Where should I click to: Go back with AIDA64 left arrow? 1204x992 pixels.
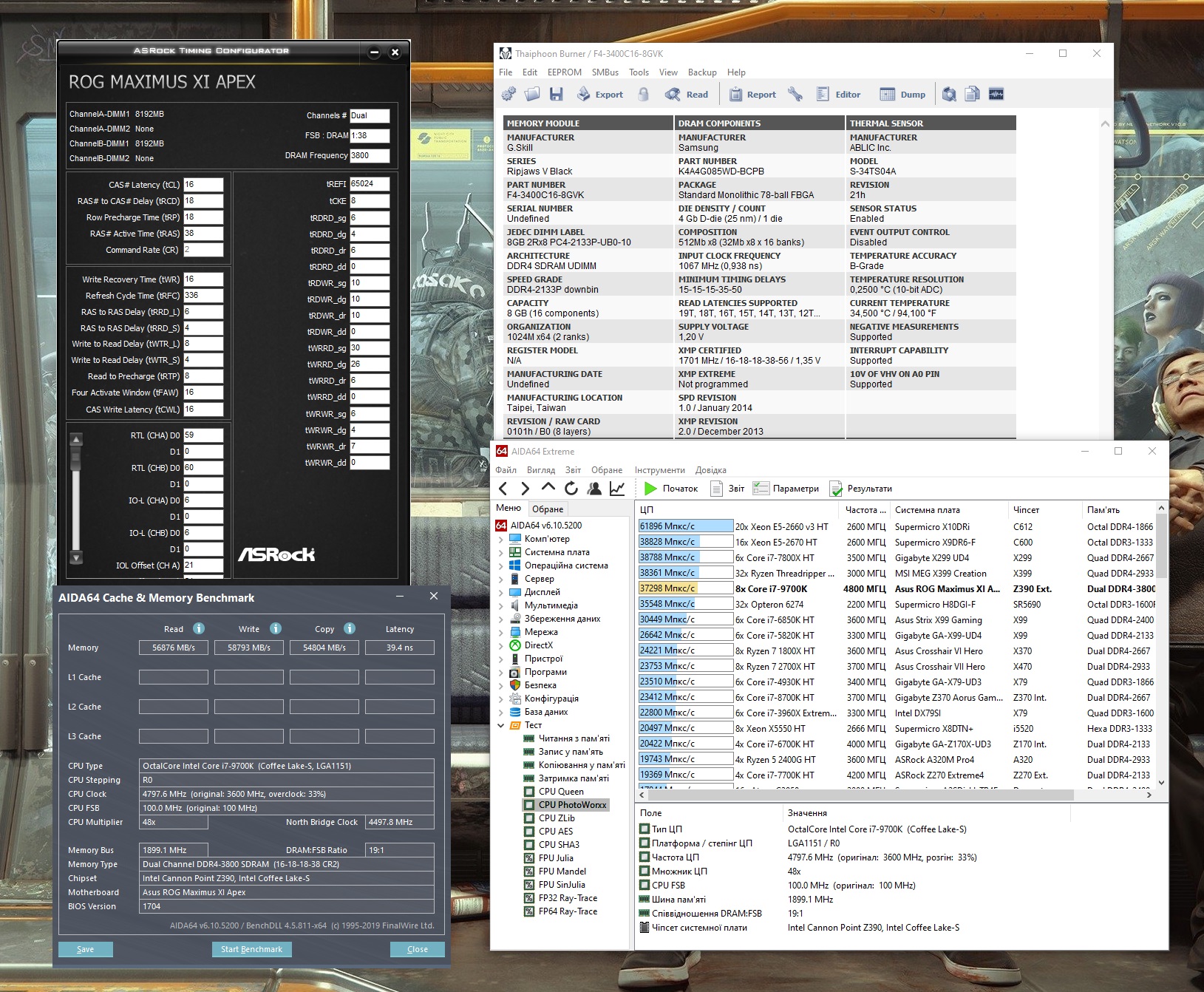[x=503, y=488]
